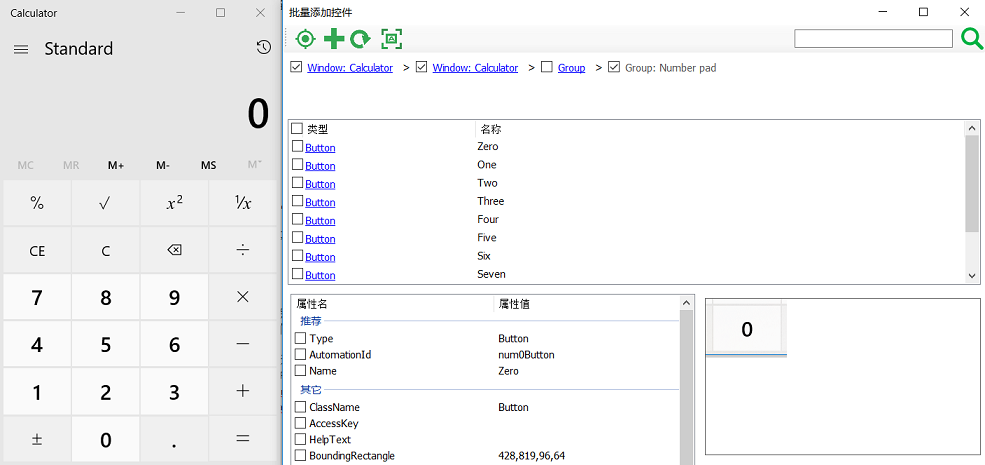
Task: Check the box beside the Zero button row
Action: tap(297, 147)
